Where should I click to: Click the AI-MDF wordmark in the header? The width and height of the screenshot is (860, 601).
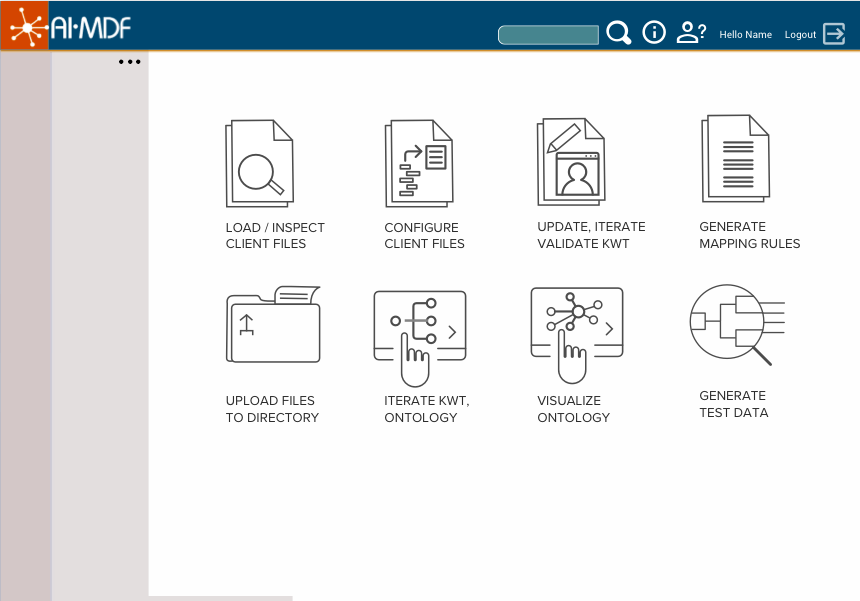[x=91, y=29]
